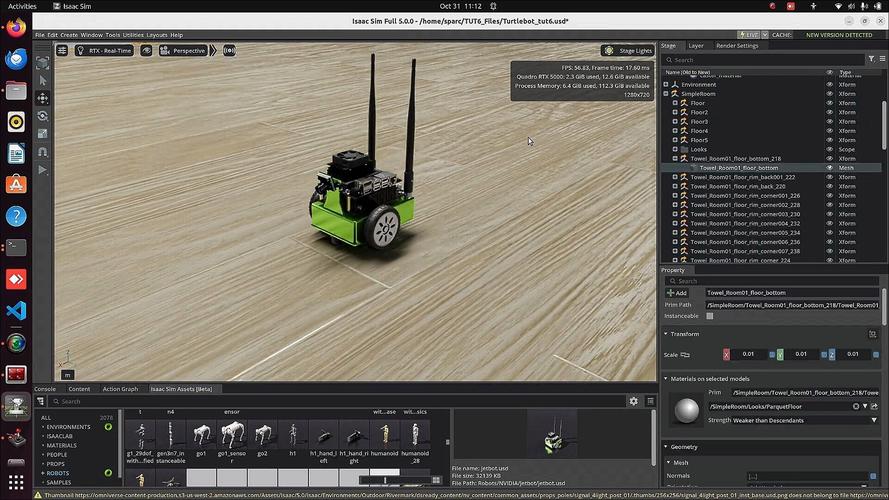Switch to the Render Settings tab

737,45
